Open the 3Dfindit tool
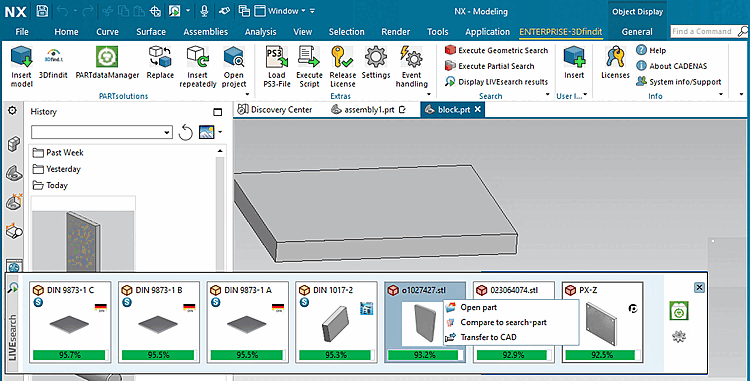 click(53, 63)
